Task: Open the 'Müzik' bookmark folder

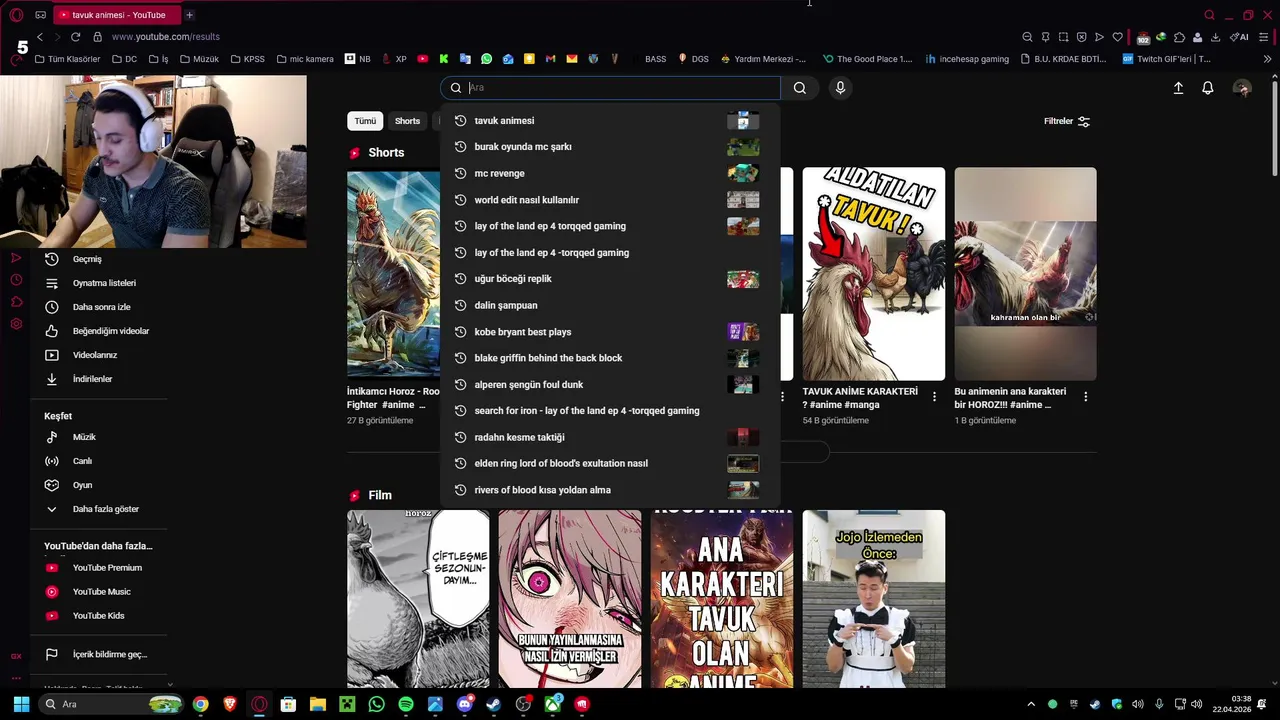Action: (200, 59)
